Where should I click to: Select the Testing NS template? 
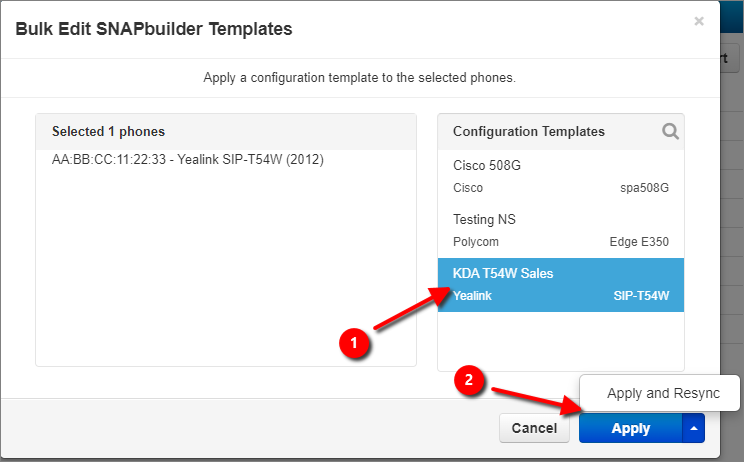(560, 231)
